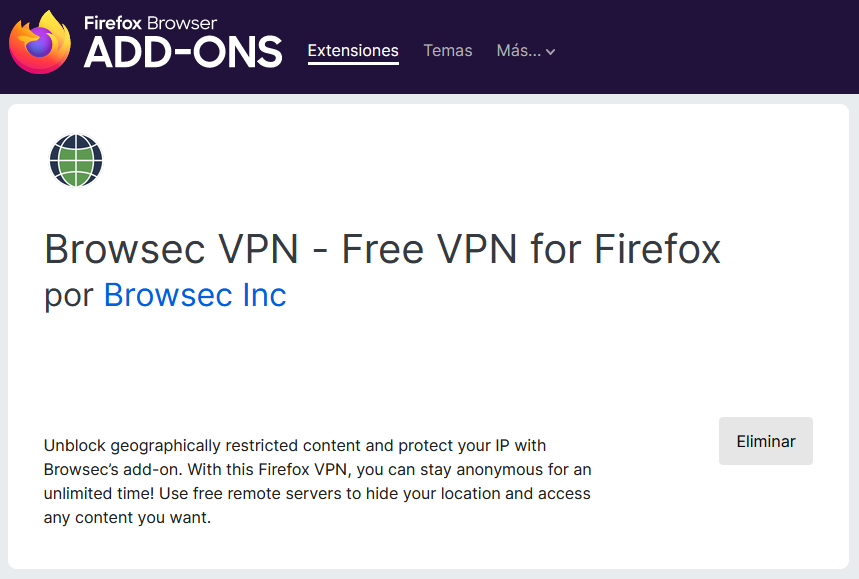Image resolution: width=859 pixels, height=579 pixels.
Task: Click the word 'por' before author name
Action: click(x=69, y=296)
